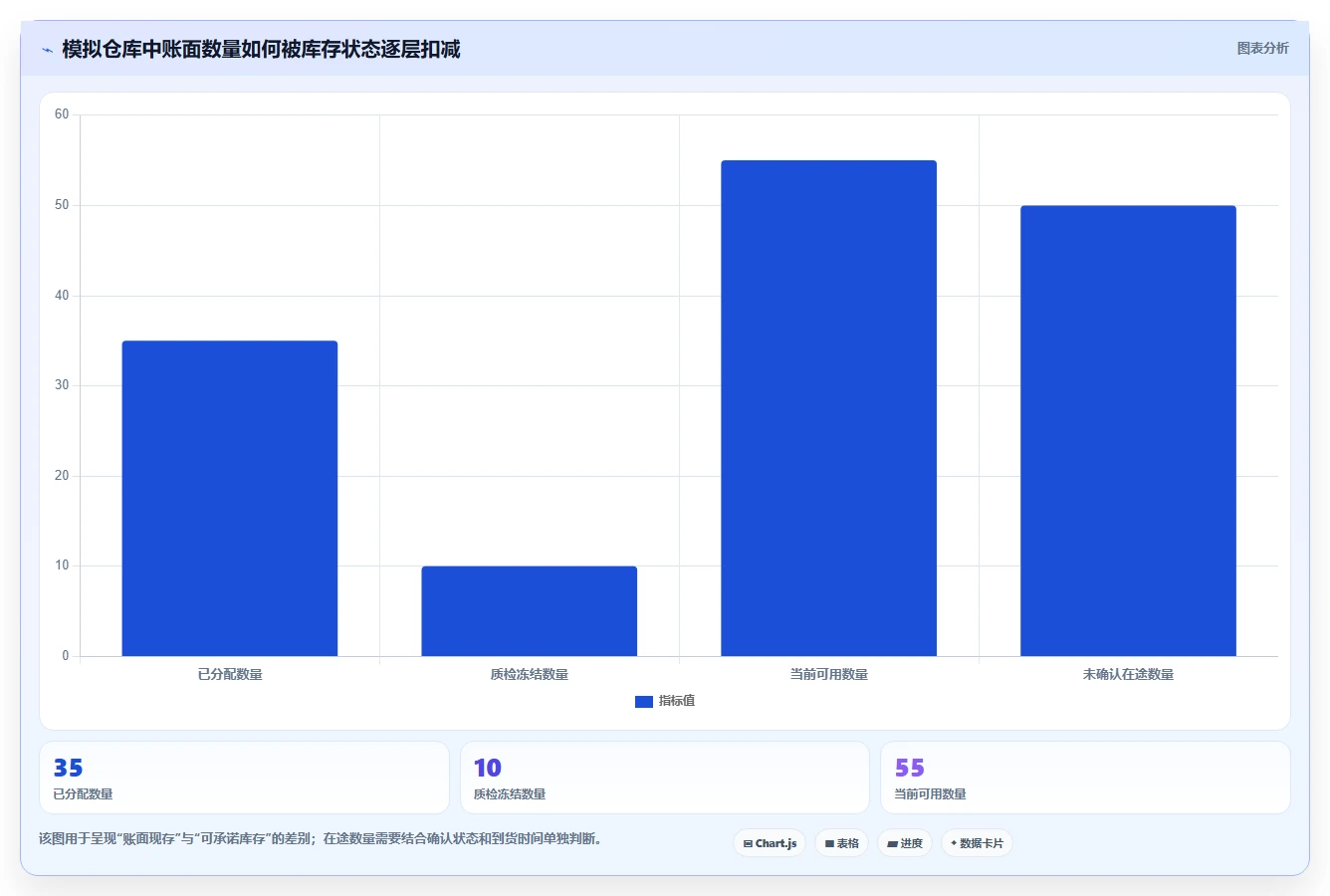The height and width of the screenshot is (896, 1330).
Task: Click the 图表分析 label in header
Action: (1262, 48)
